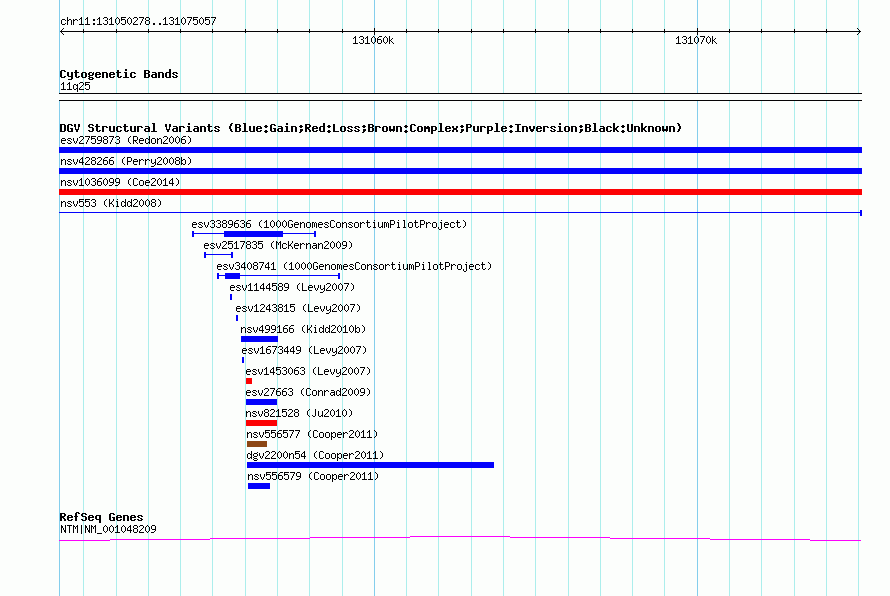This screenshot has width=890, height=596.
Task: Open the nsv821528 (Ju2010) label
Action: point(299,413)
